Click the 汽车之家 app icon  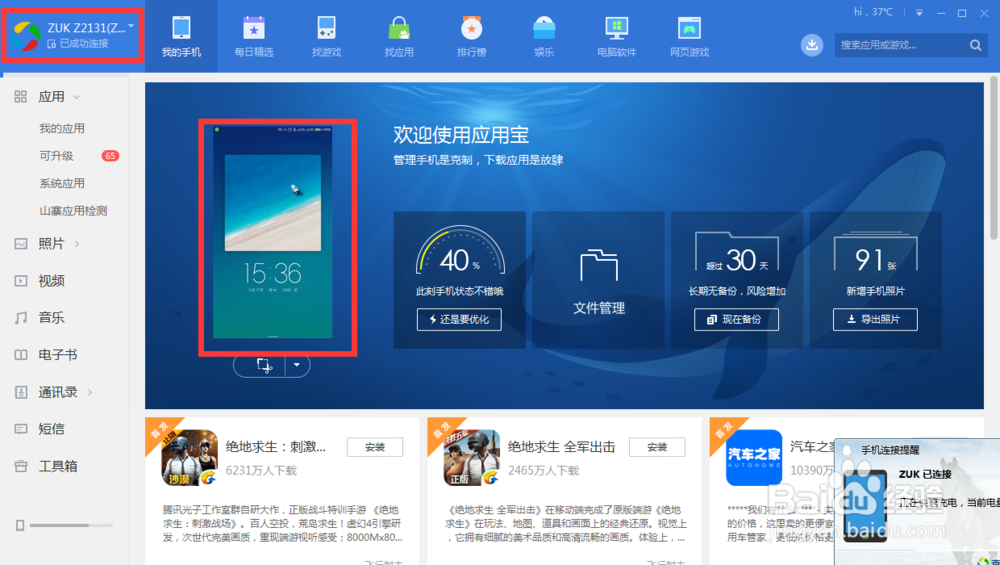(754, 458)
